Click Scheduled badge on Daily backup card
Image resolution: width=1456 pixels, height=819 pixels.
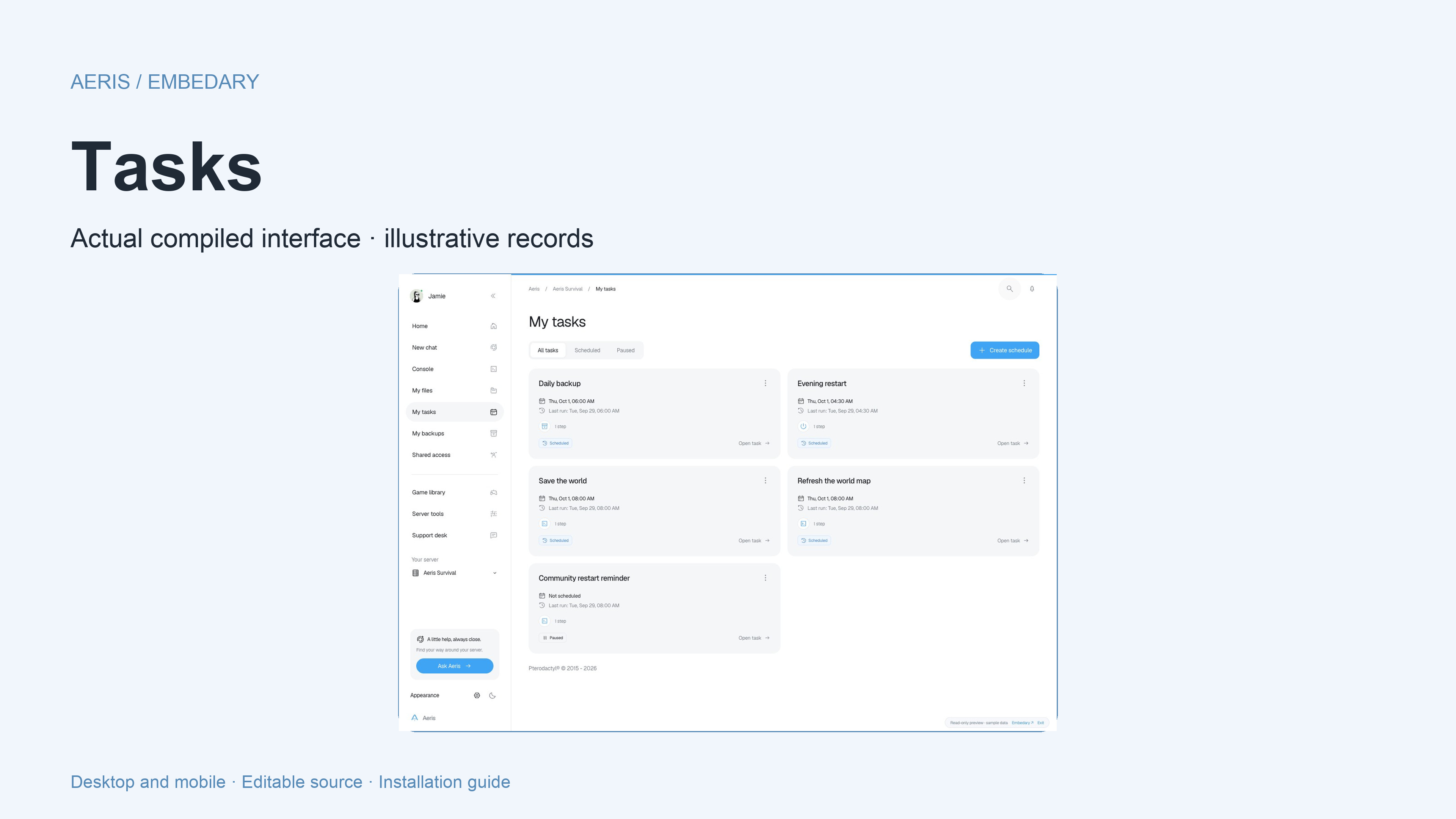click(x=555, y=443)
